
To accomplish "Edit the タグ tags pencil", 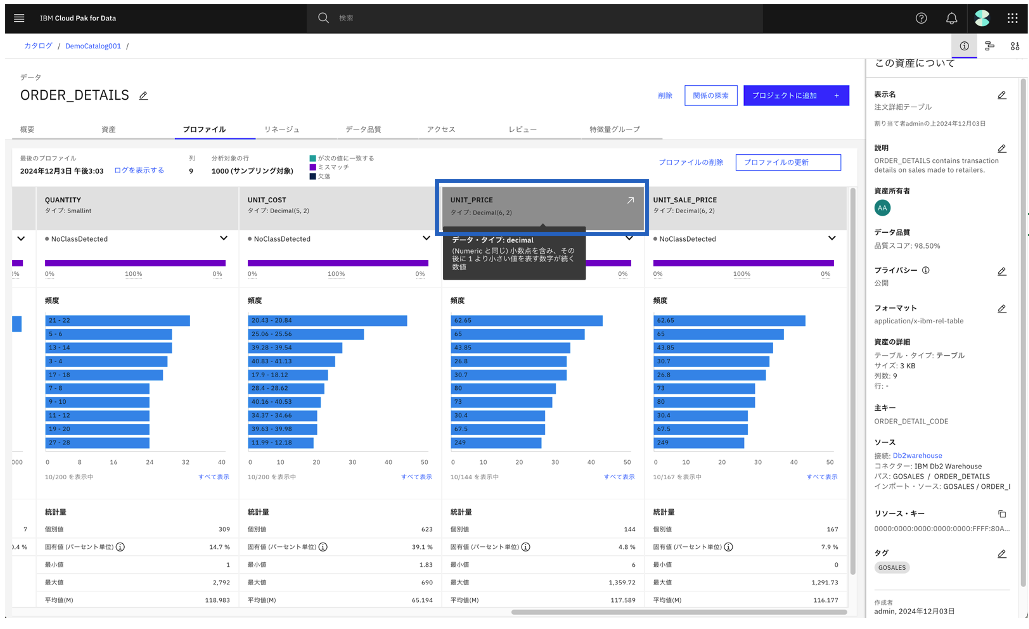I will click(1001, 553).
